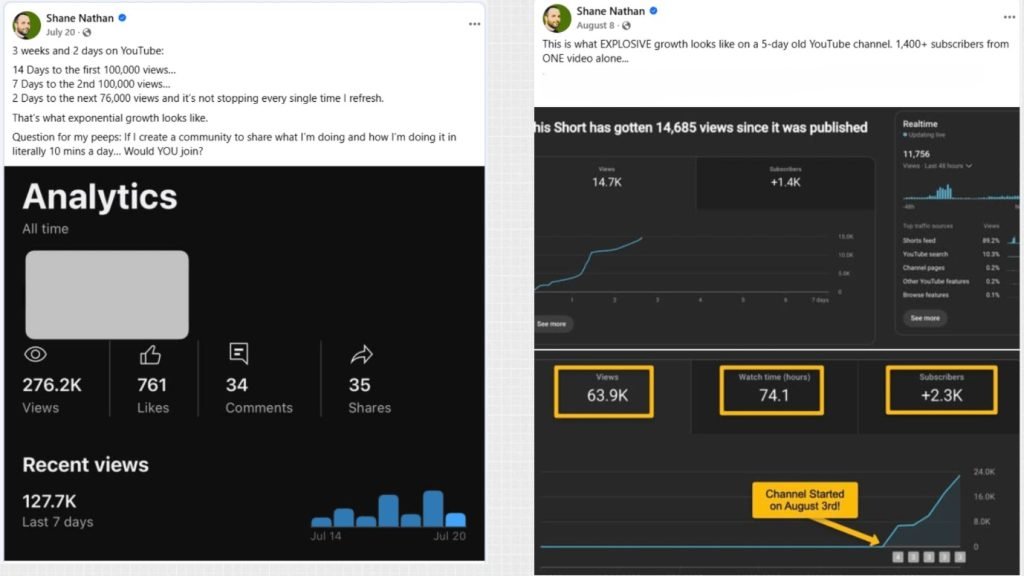Click the eye Views icon in Analytics

coord(35,355)
